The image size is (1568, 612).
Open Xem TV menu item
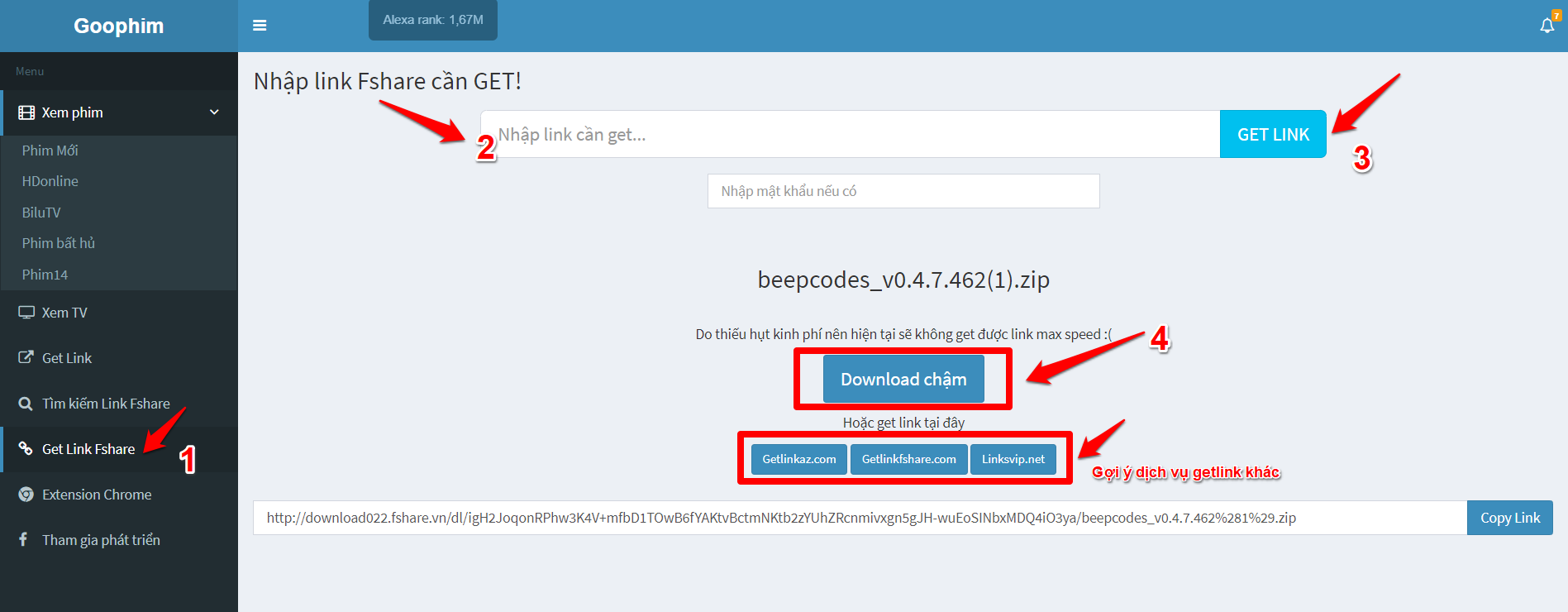pos(119,313)
